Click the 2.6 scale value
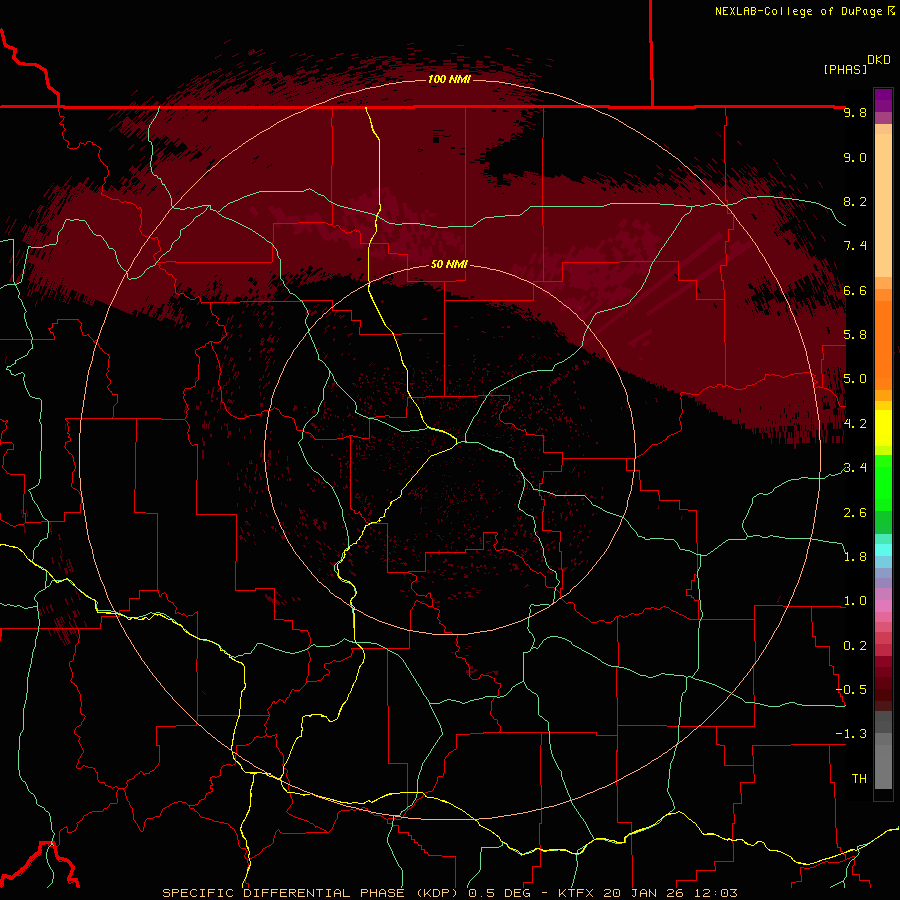 (855, 513)
